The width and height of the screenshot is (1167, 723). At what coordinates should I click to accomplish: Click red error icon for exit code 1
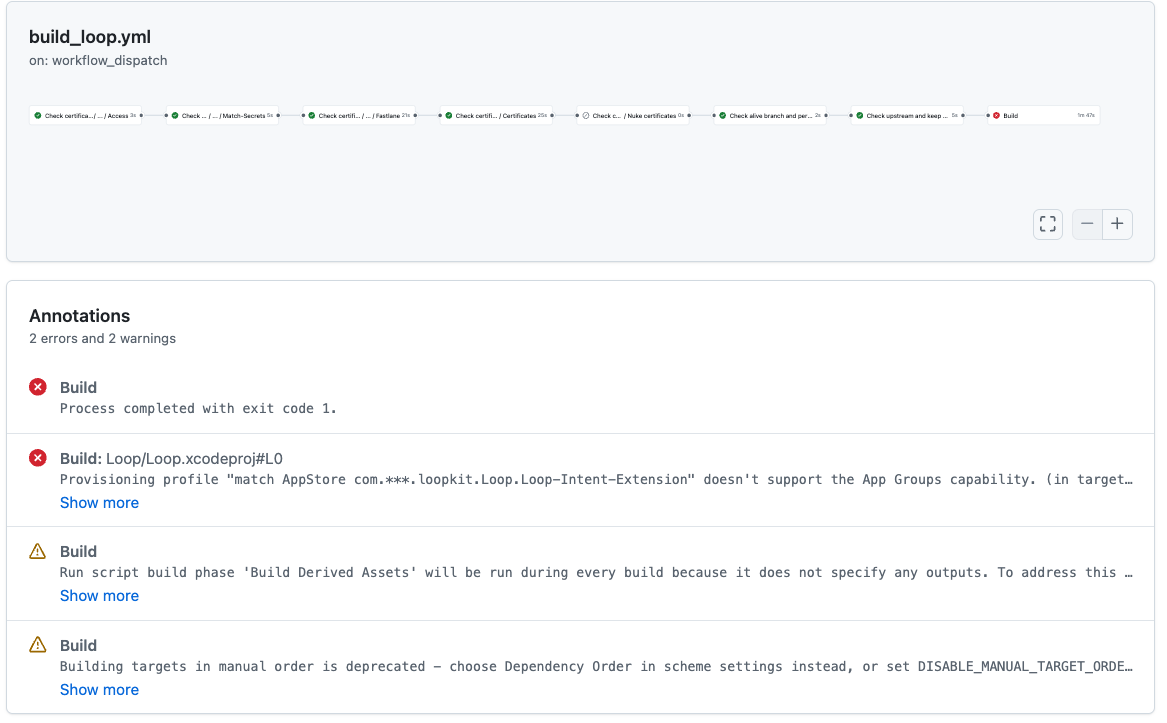pyautogui.click(x=38, y=387)
